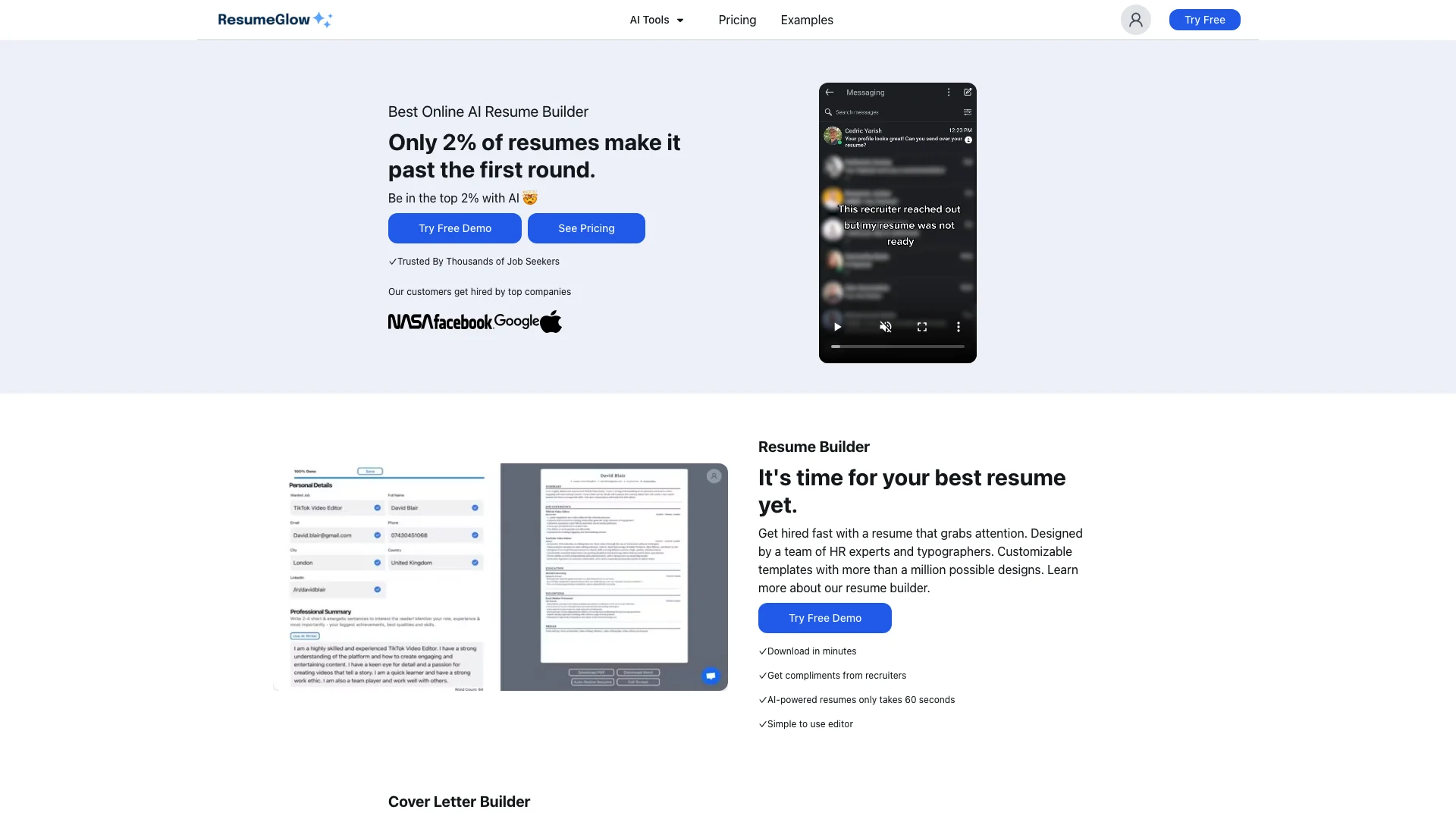Screen dimensions: 1456x819
Task: Click Try Free button in navbar
Action: (1205, 19)
